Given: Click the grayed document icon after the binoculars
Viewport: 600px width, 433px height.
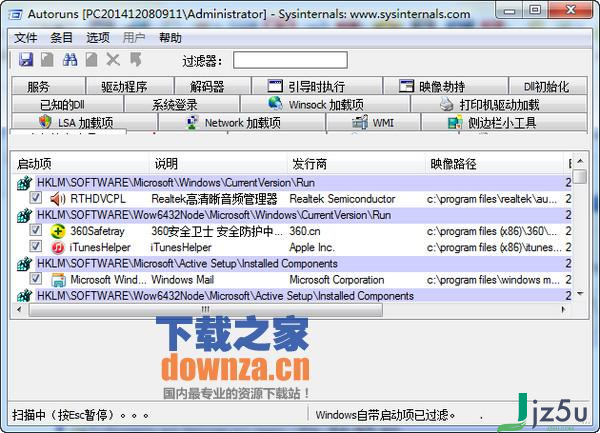Looking at the screenshot, I should (91, 60).
